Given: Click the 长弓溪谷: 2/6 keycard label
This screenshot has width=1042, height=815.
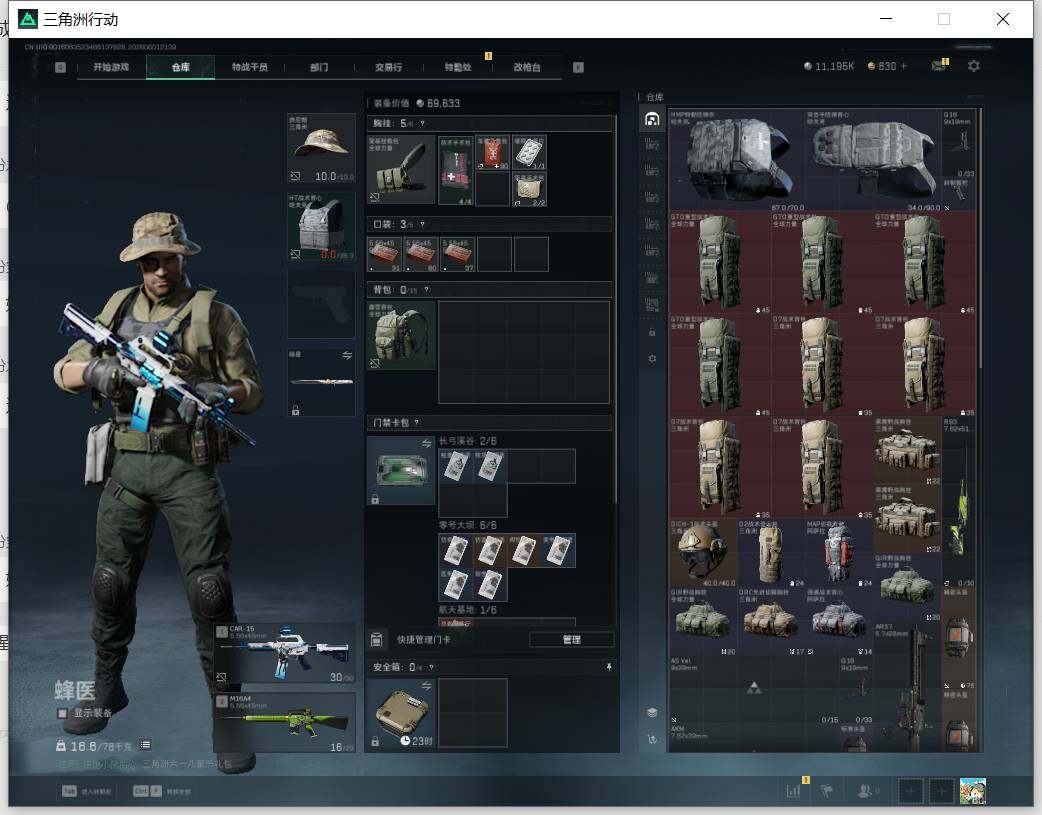Looking at the screenshot, I should pyautogui.click(x=468, y=441).
